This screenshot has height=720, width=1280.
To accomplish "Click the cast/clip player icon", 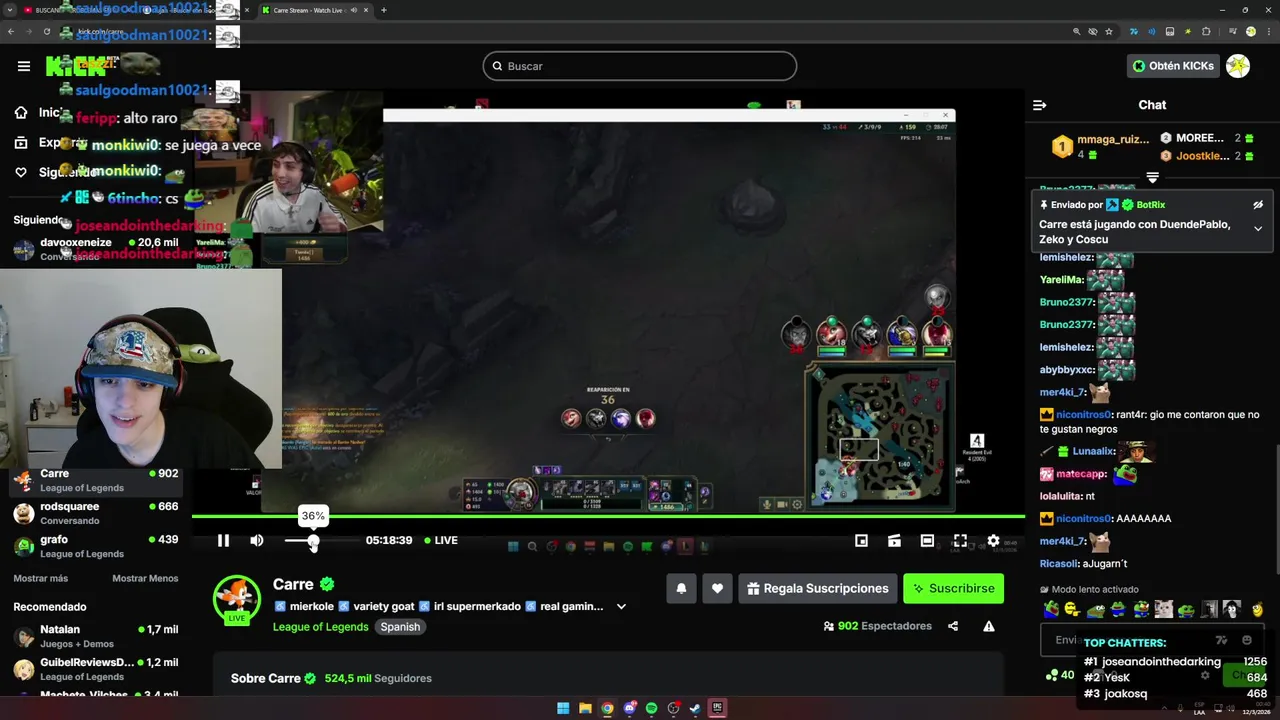I will coord(894,540).
